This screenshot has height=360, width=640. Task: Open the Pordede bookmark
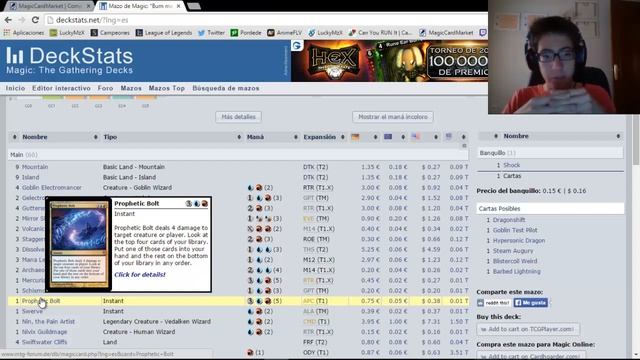point(246,33)
